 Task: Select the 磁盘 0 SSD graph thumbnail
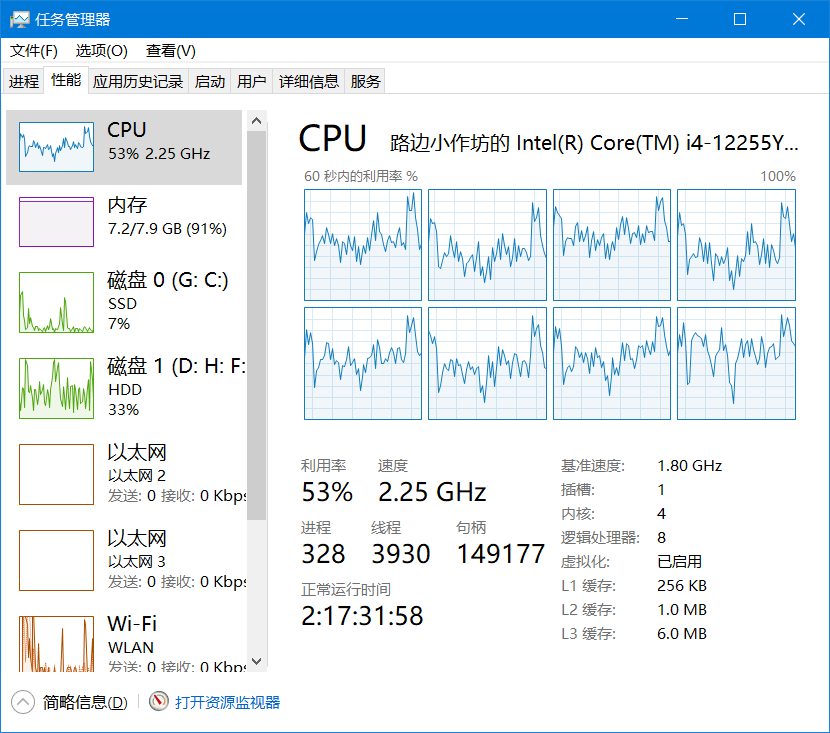click(56, 302)
